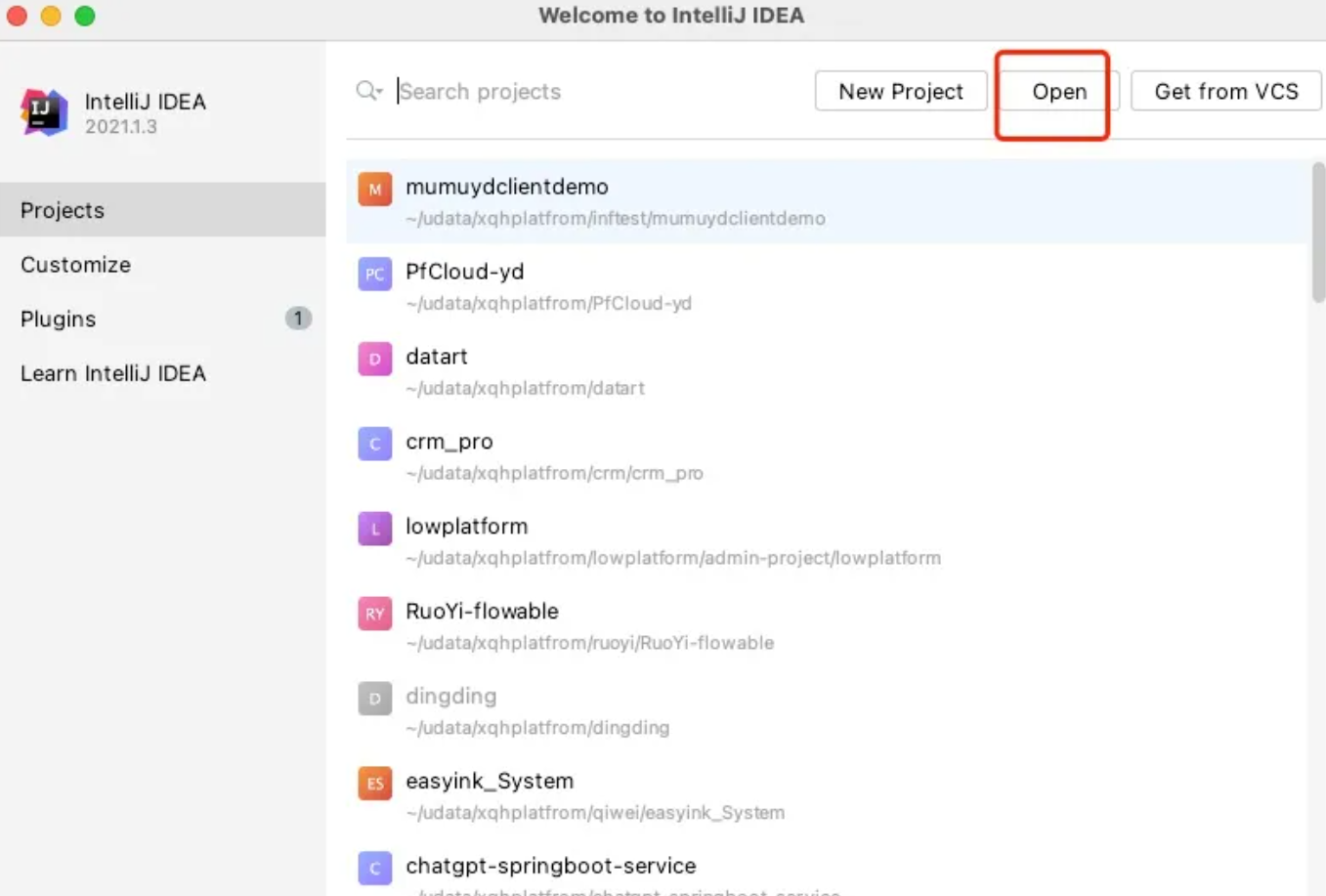Click the version number 2021.1.3
Image resolution: width=1326 pixels, height=896 pixels.
coord(120,127)
